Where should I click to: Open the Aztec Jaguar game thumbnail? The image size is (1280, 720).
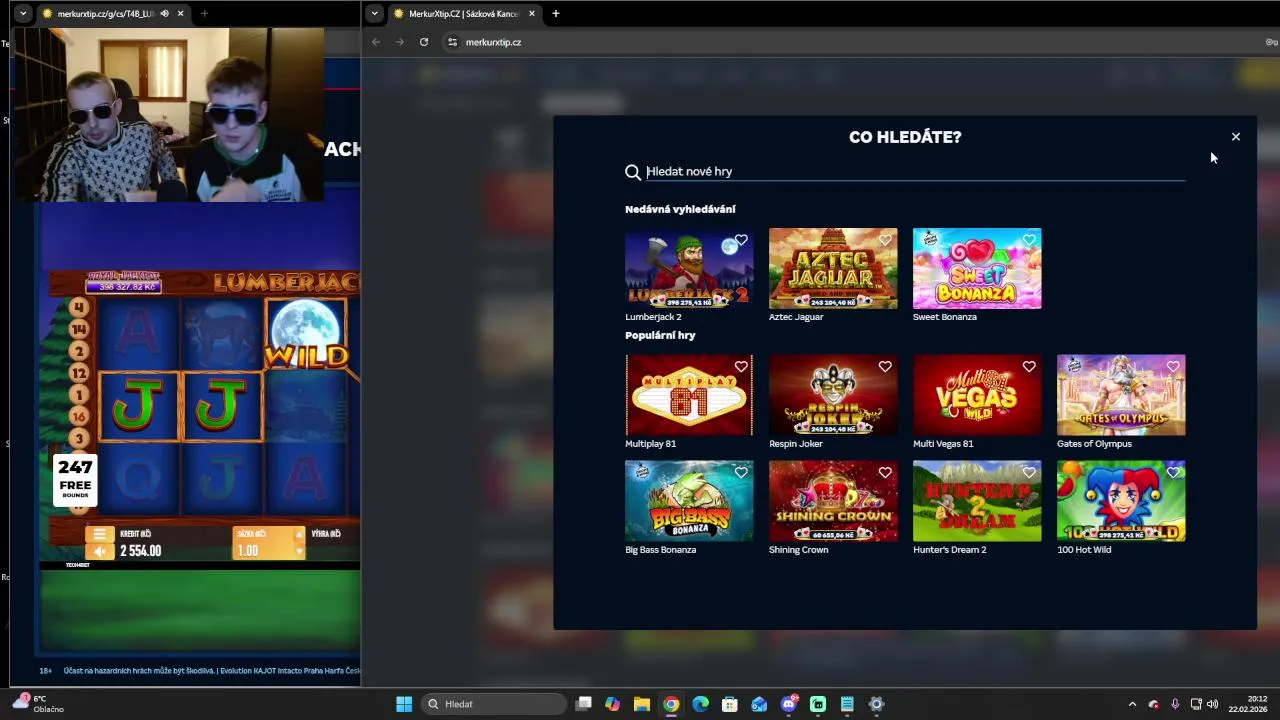tap(833, 268)
